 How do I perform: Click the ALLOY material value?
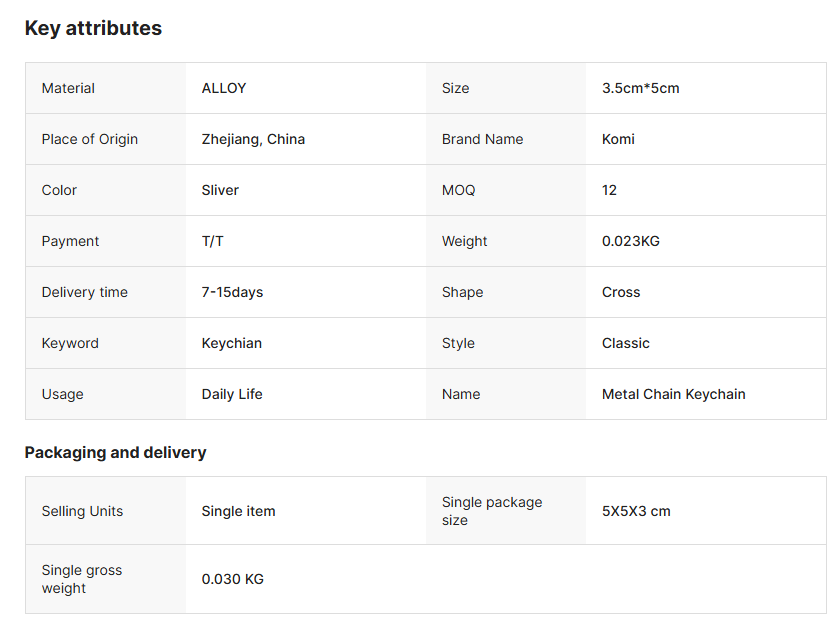tap(224, 88)
